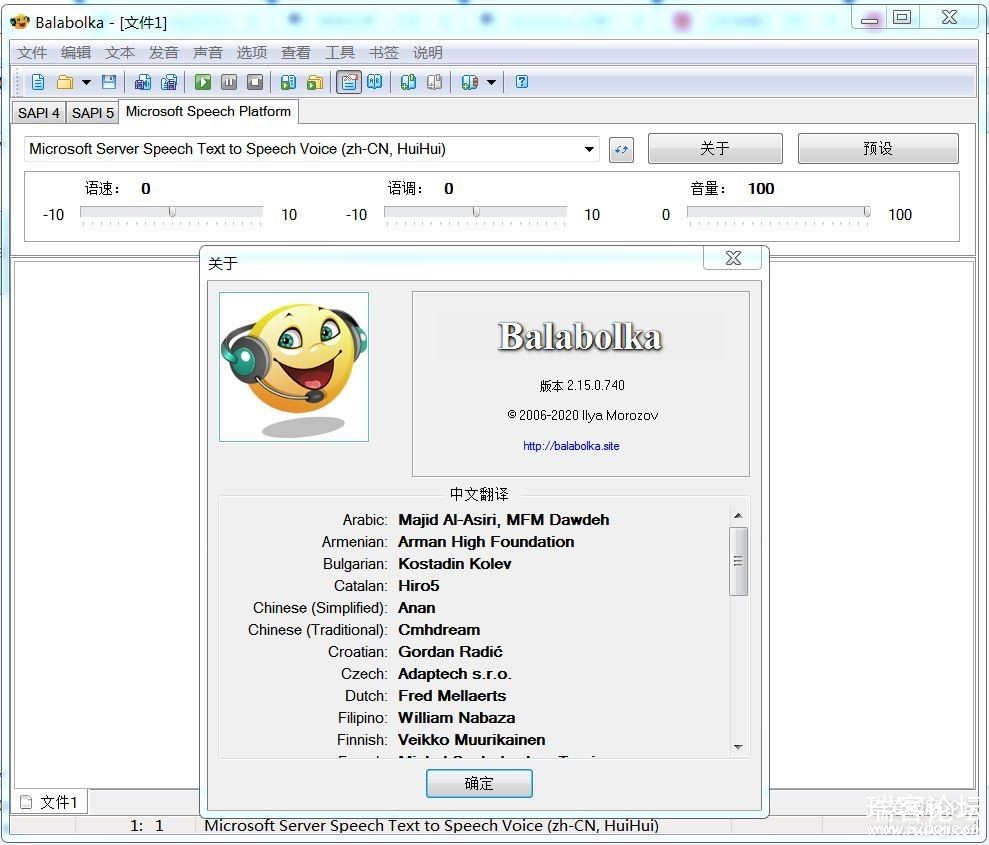Pause speech with the Pause toolbar button
Viewport: 989px width, 845px height.
tap(229, 82)
